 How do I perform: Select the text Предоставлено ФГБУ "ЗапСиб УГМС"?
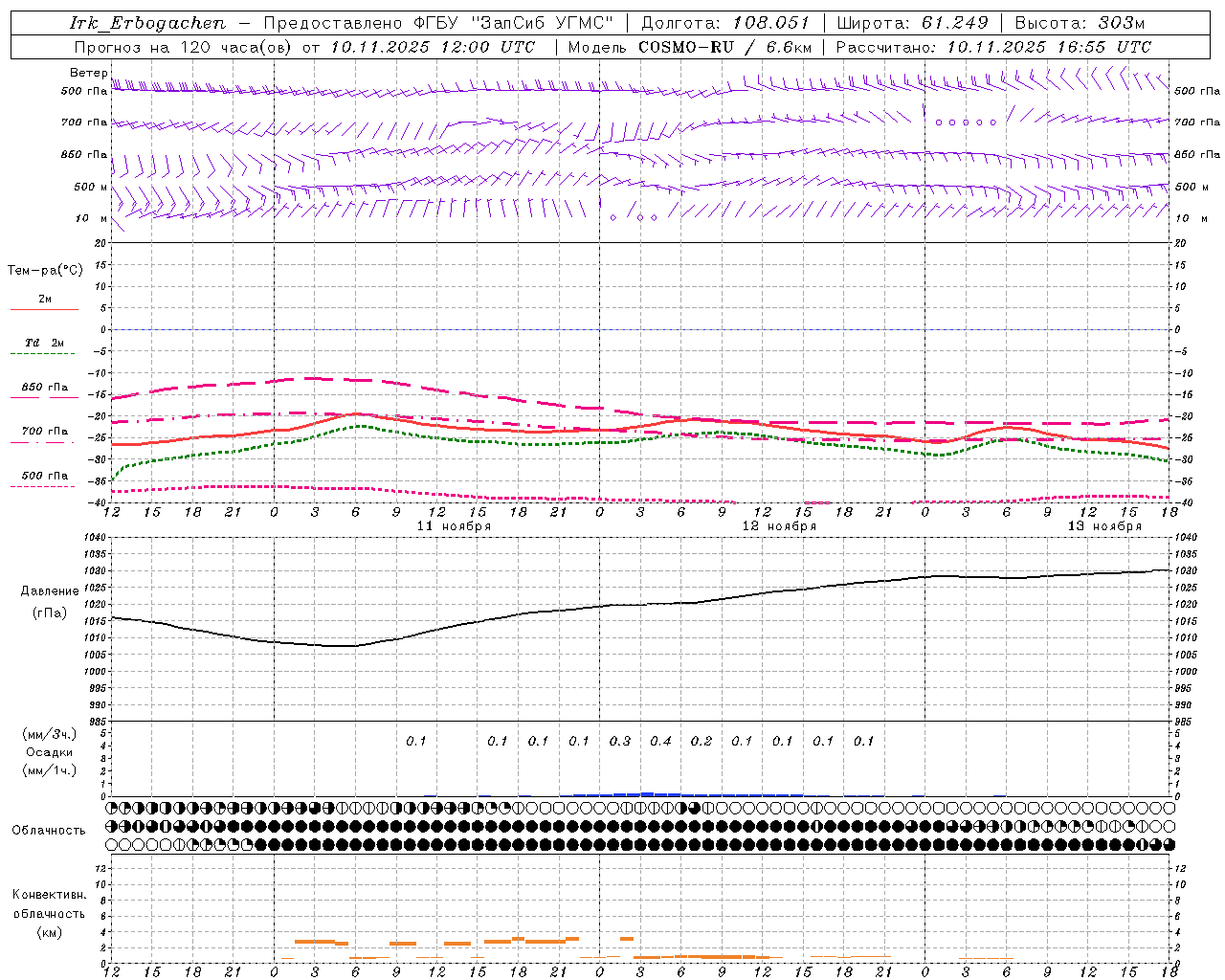(438, 23)
